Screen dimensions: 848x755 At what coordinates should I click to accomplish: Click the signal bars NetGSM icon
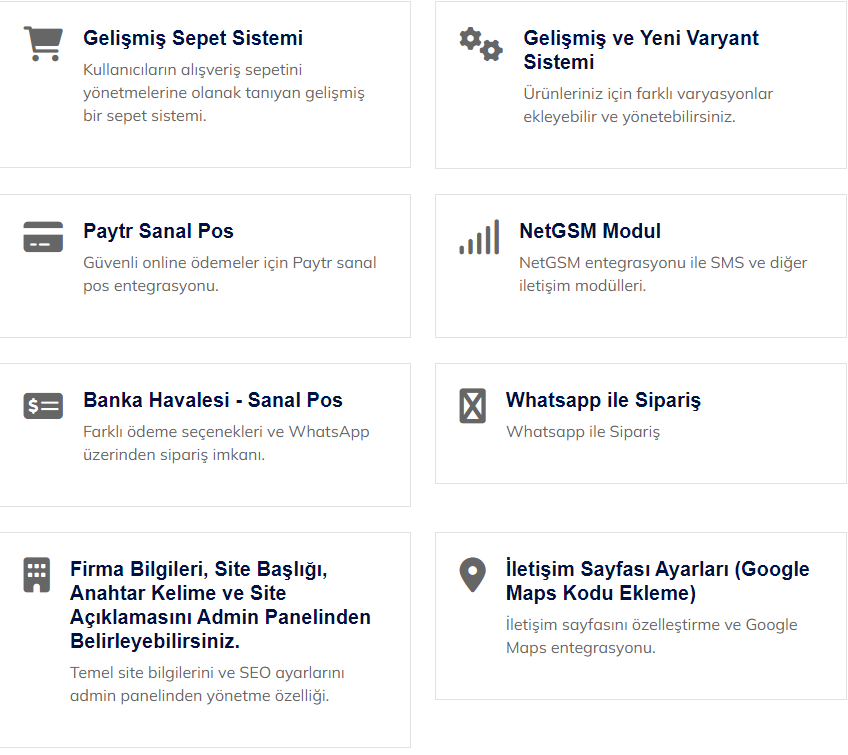(479, 236)
